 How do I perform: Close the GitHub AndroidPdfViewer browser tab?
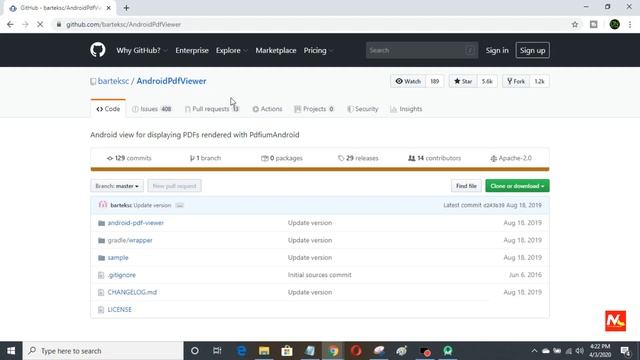[x=109, y=8]
